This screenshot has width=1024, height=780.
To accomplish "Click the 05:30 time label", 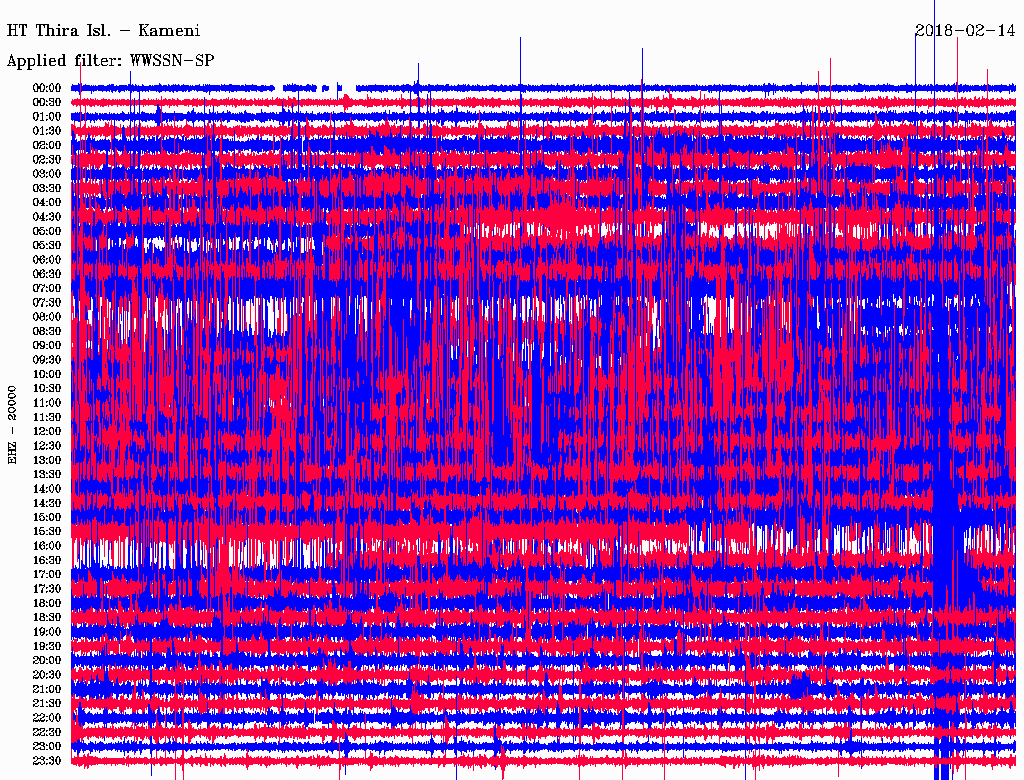I will pos(47,246).
